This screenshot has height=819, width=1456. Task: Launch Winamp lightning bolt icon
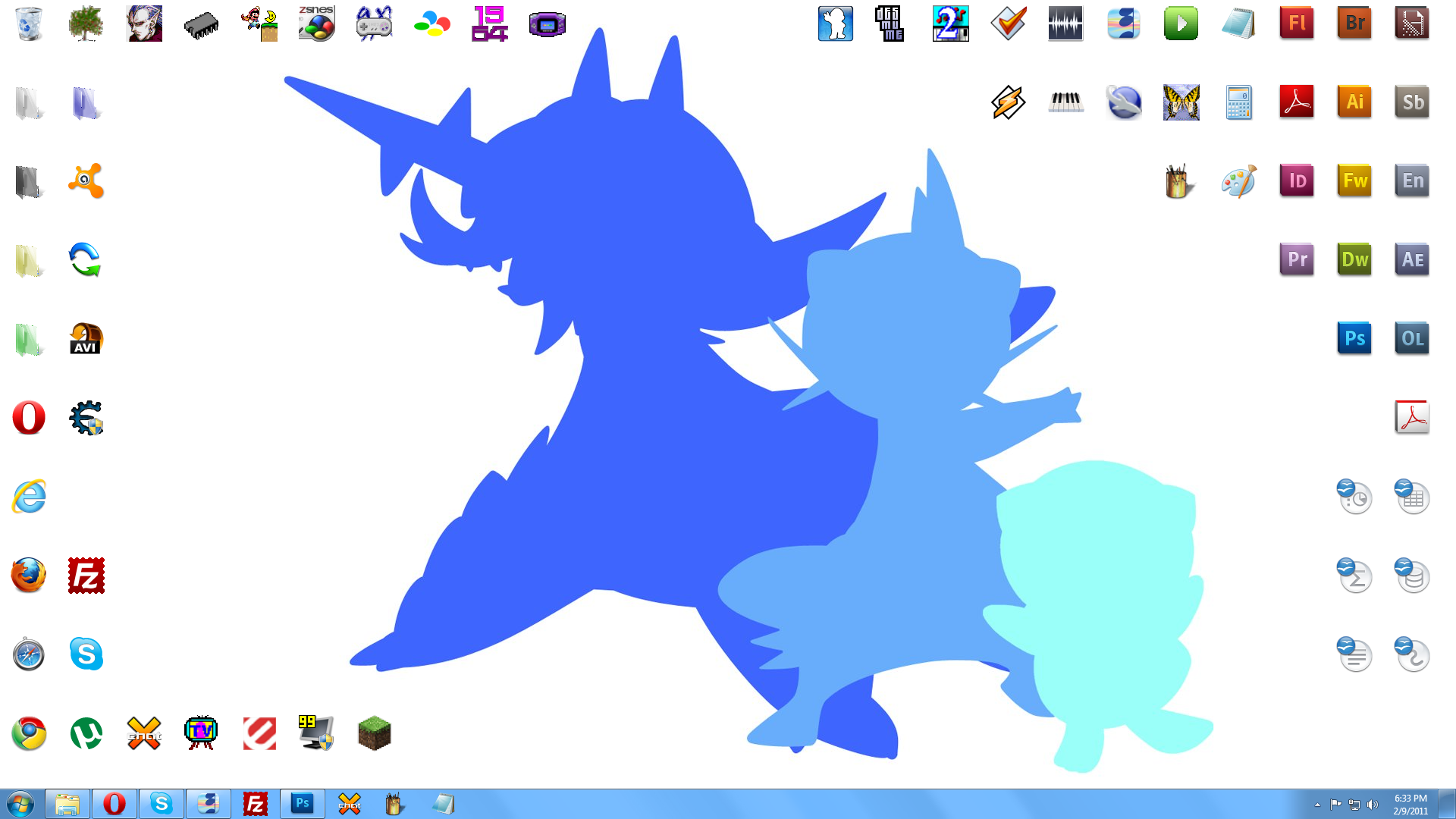point(1009,102)
